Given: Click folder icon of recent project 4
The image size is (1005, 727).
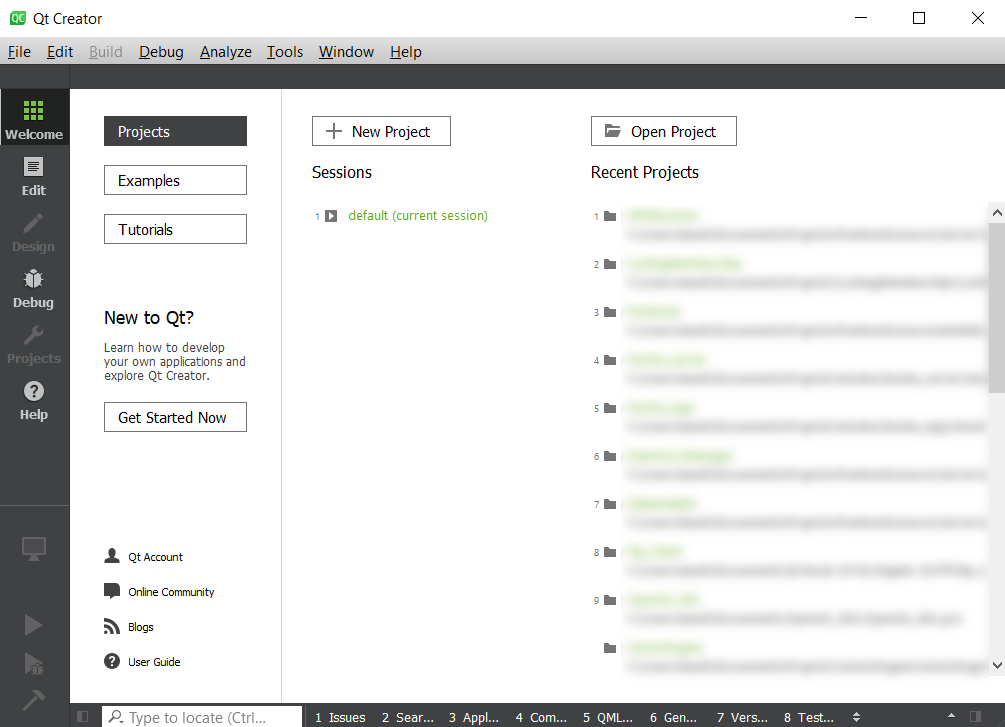Looking at the screenshot, I should pyautogui.click(x=610, y=360).
